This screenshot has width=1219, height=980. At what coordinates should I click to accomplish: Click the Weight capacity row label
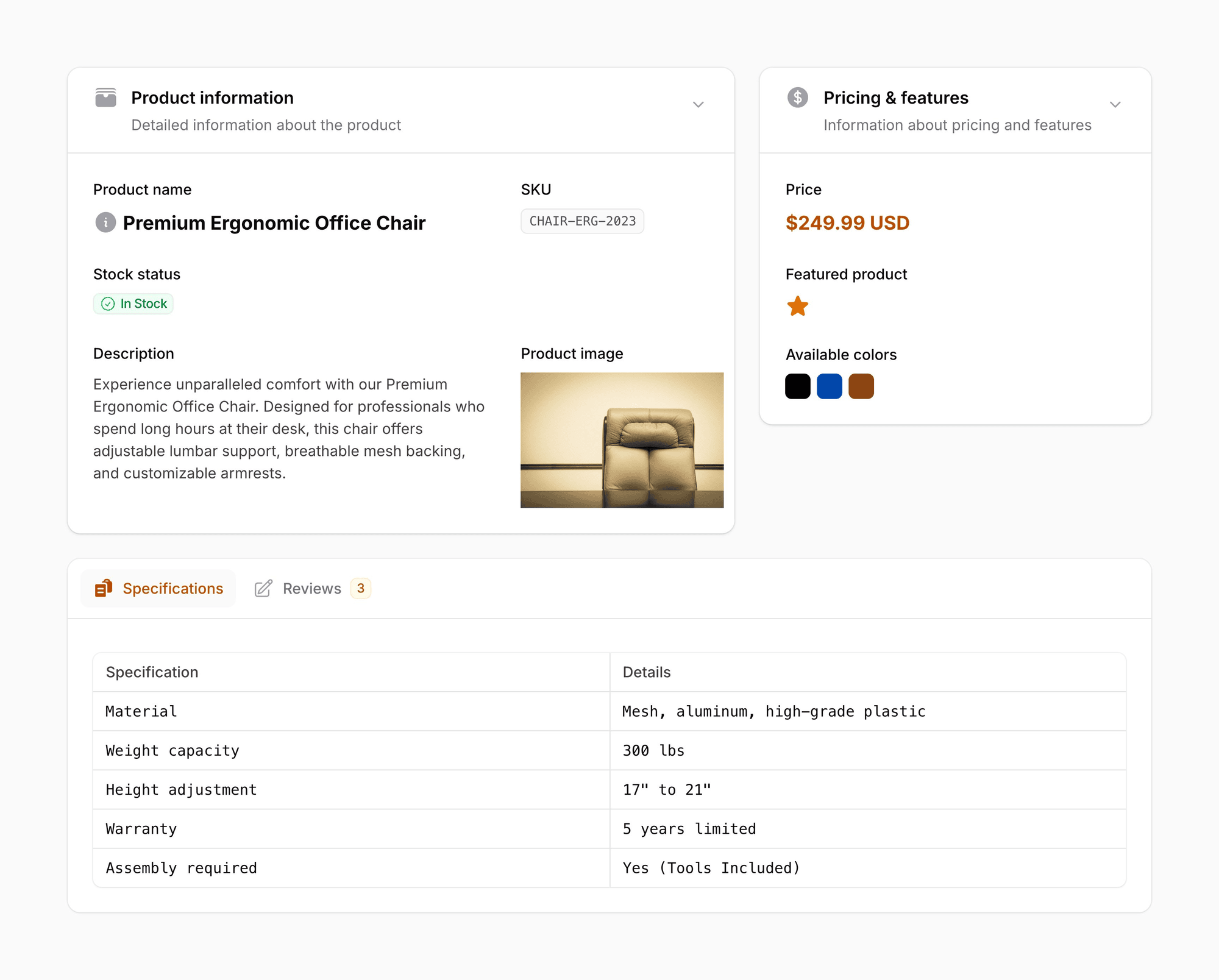172,750
